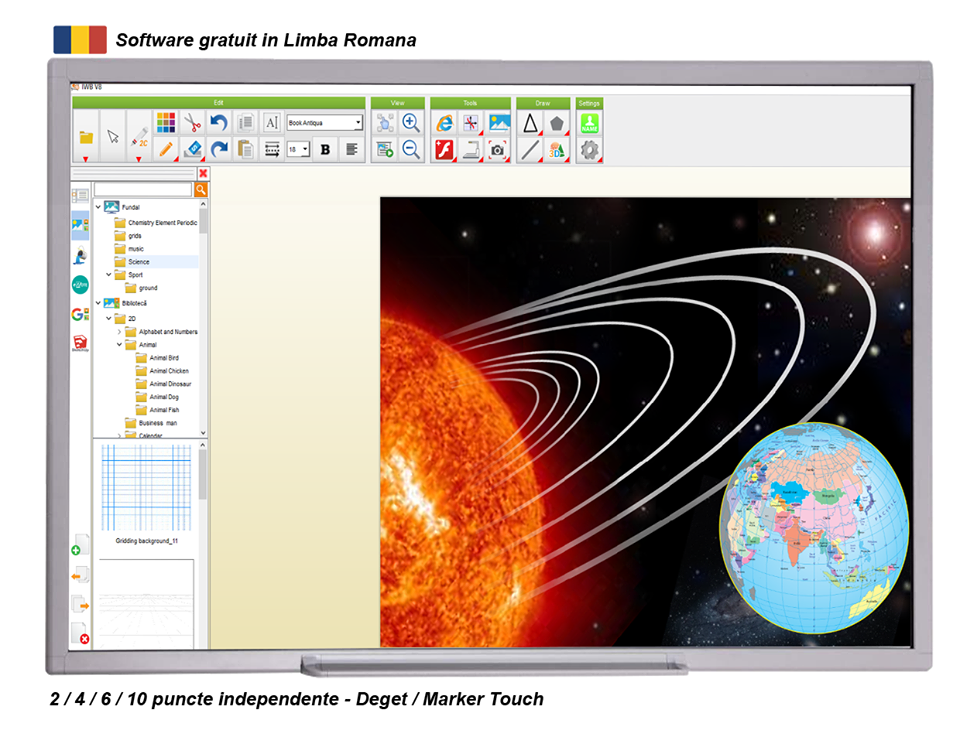The width and height of the screenshot is (960, 737).
Task: Select the Gridding background_11 thumbnail
Action: click(x=146, y=490)
